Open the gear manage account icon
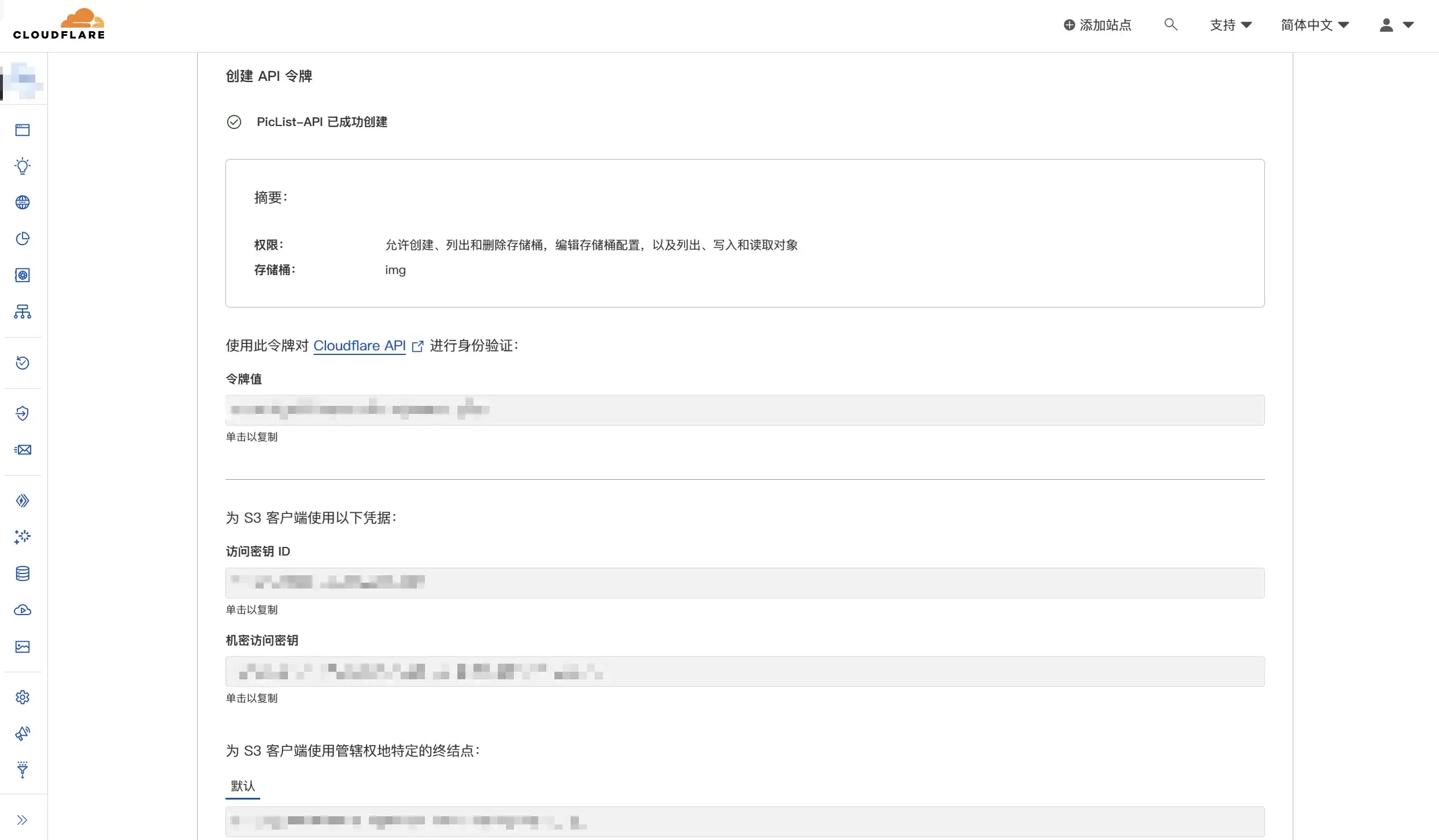 pos(23,697)
